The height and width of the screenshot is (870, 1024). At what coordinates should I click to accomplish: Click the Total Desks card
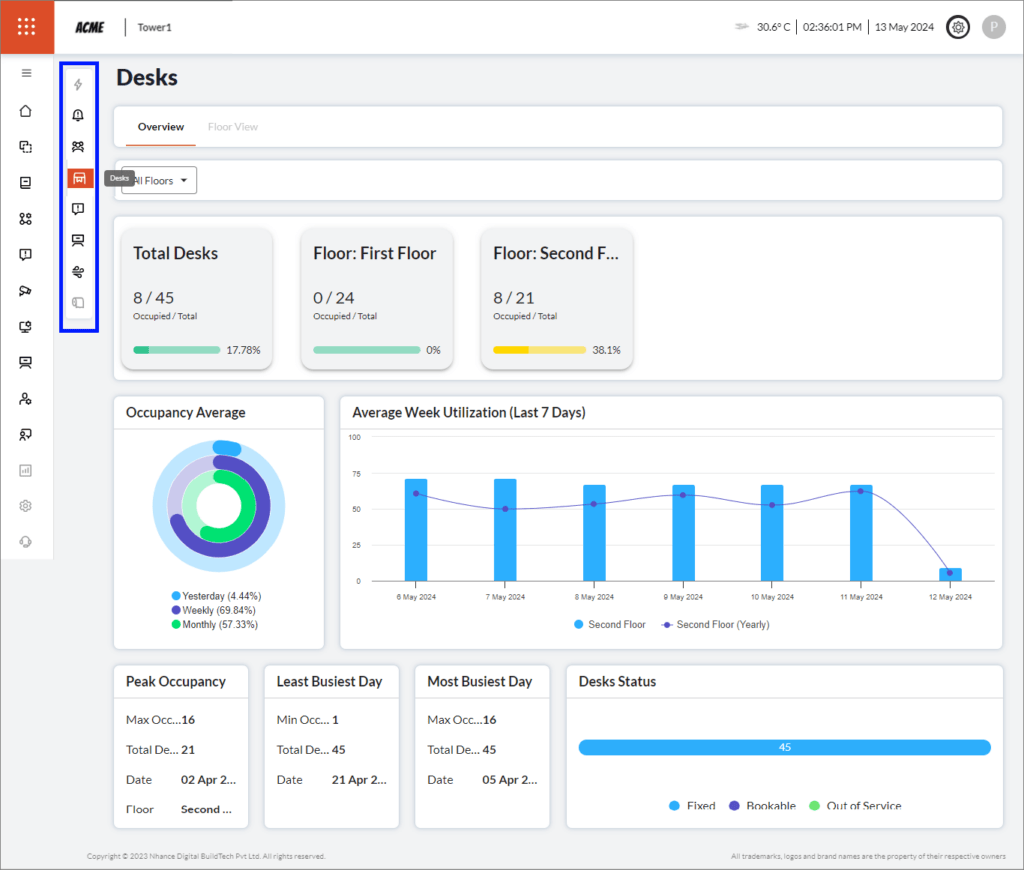click(x=196, y=298)
